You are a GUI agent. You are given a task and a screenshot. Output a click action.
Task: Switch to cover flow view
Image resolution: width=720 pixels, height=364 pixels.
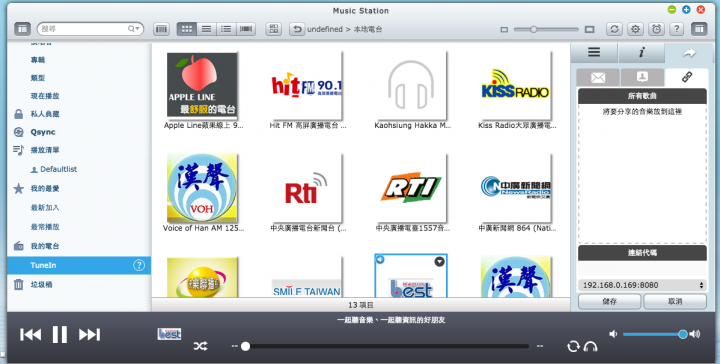pos(246,29)
